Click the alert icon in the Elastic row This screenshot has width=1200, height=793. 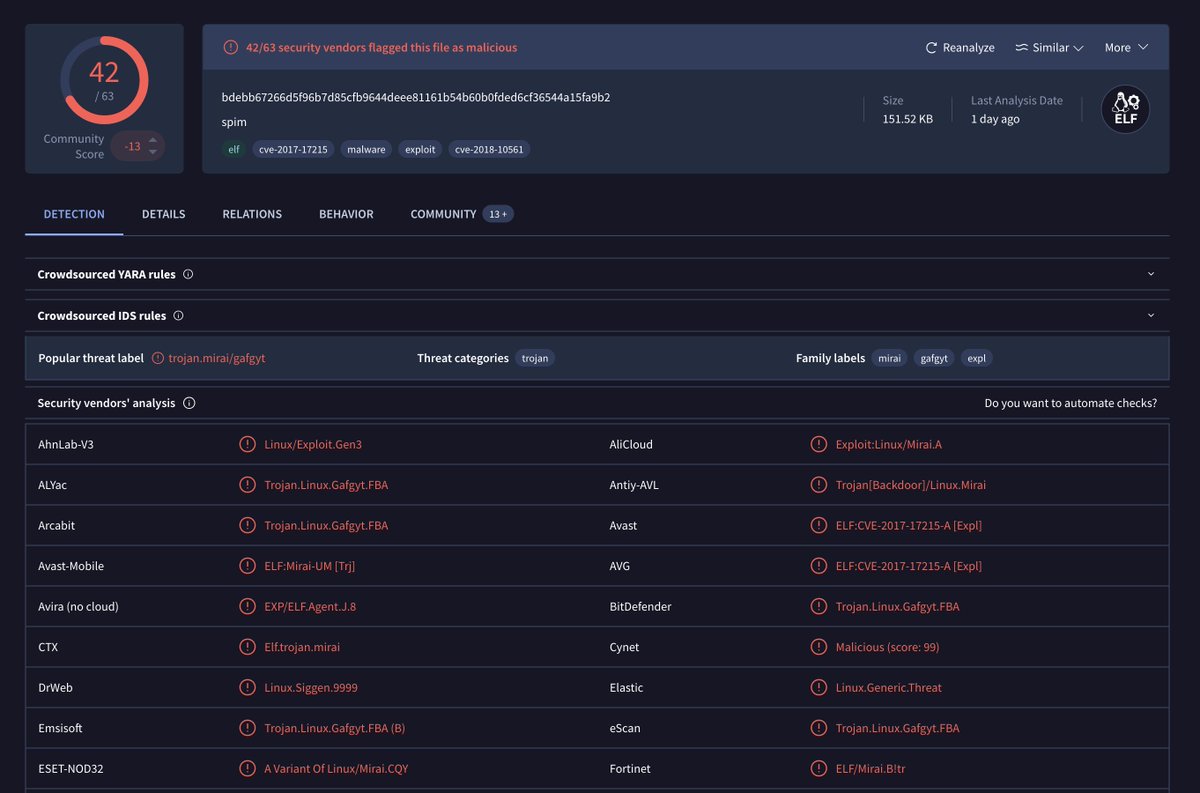[819, 687]
